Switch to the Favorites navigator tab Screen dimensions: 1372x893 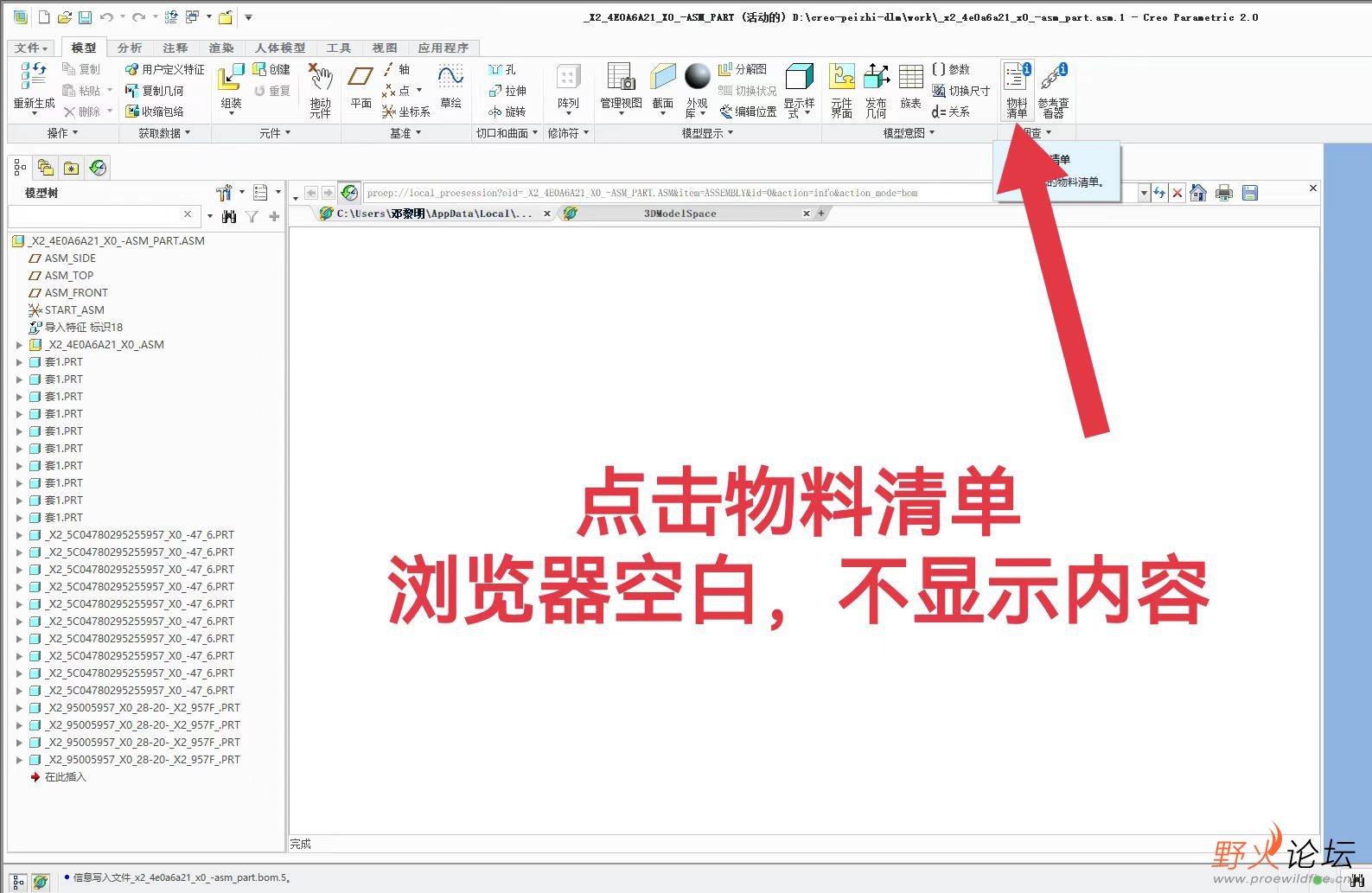pos(72,168)
